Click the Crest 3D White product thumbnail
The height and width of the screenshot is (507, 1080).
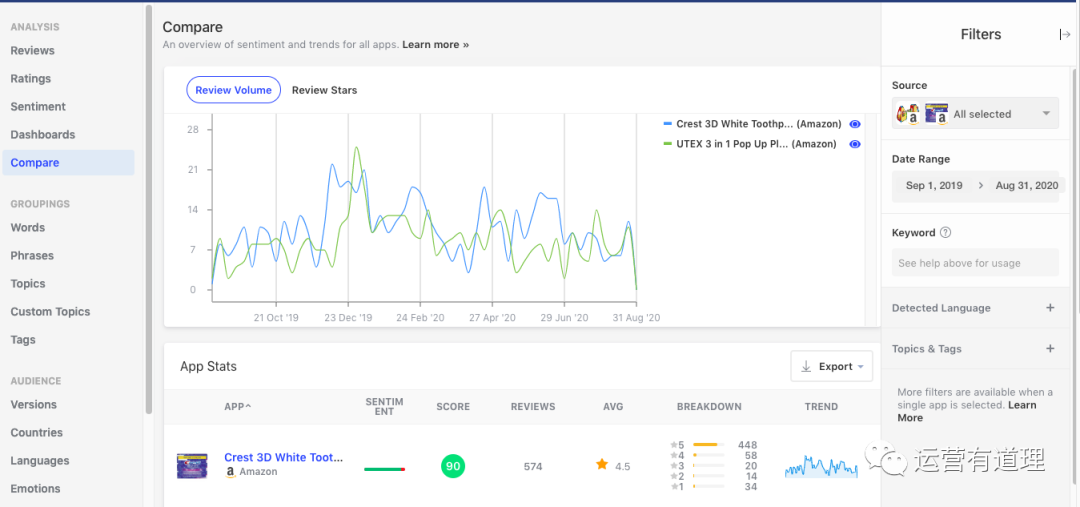(192, 465)
